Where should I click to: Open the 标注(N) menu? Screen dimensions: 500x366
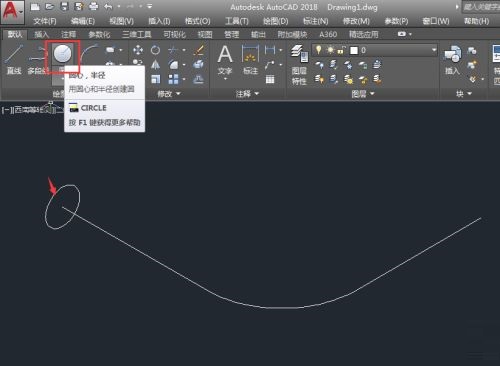tap(315, 21)
